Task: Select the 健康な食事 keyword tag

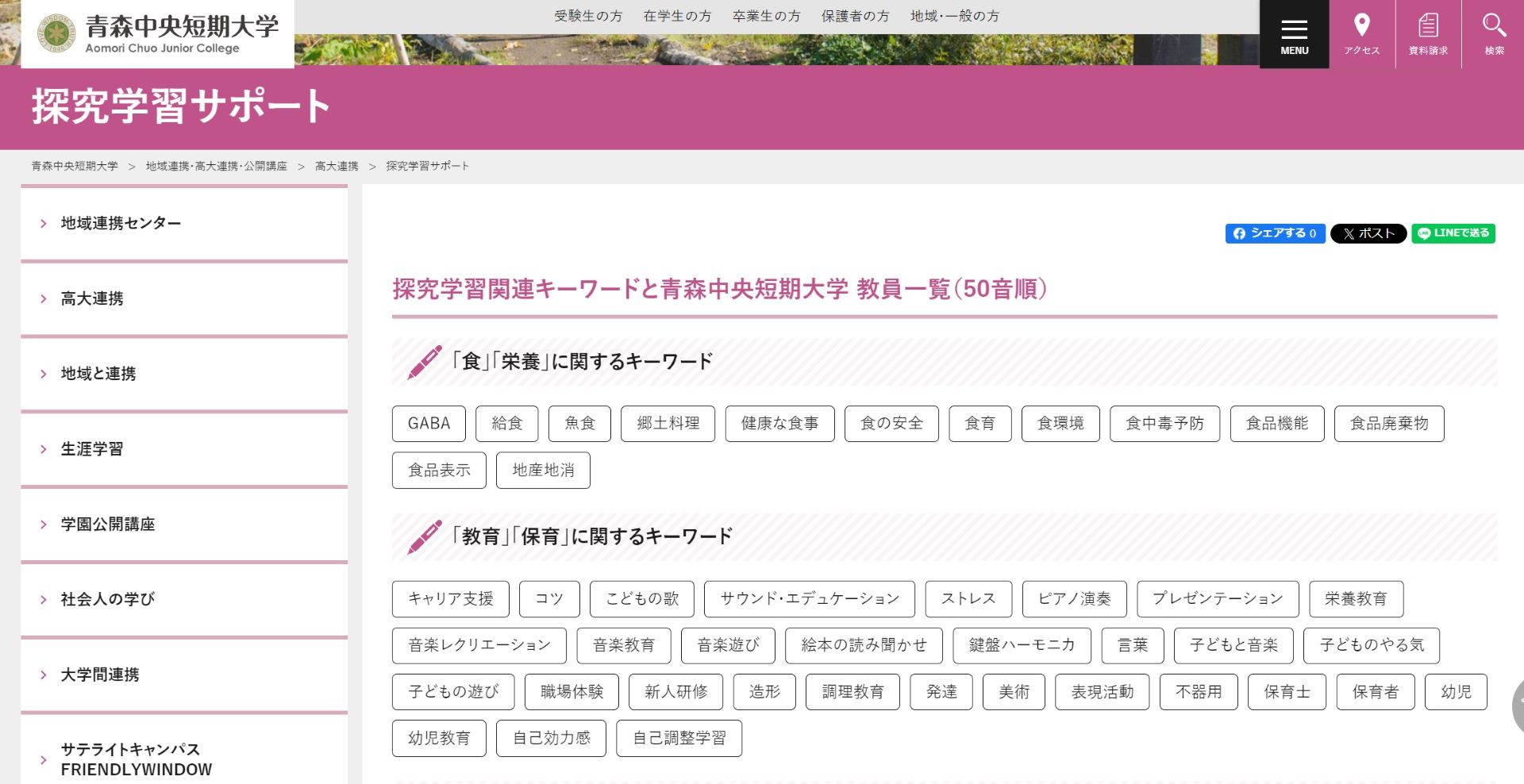Action: tap(779, 424)
